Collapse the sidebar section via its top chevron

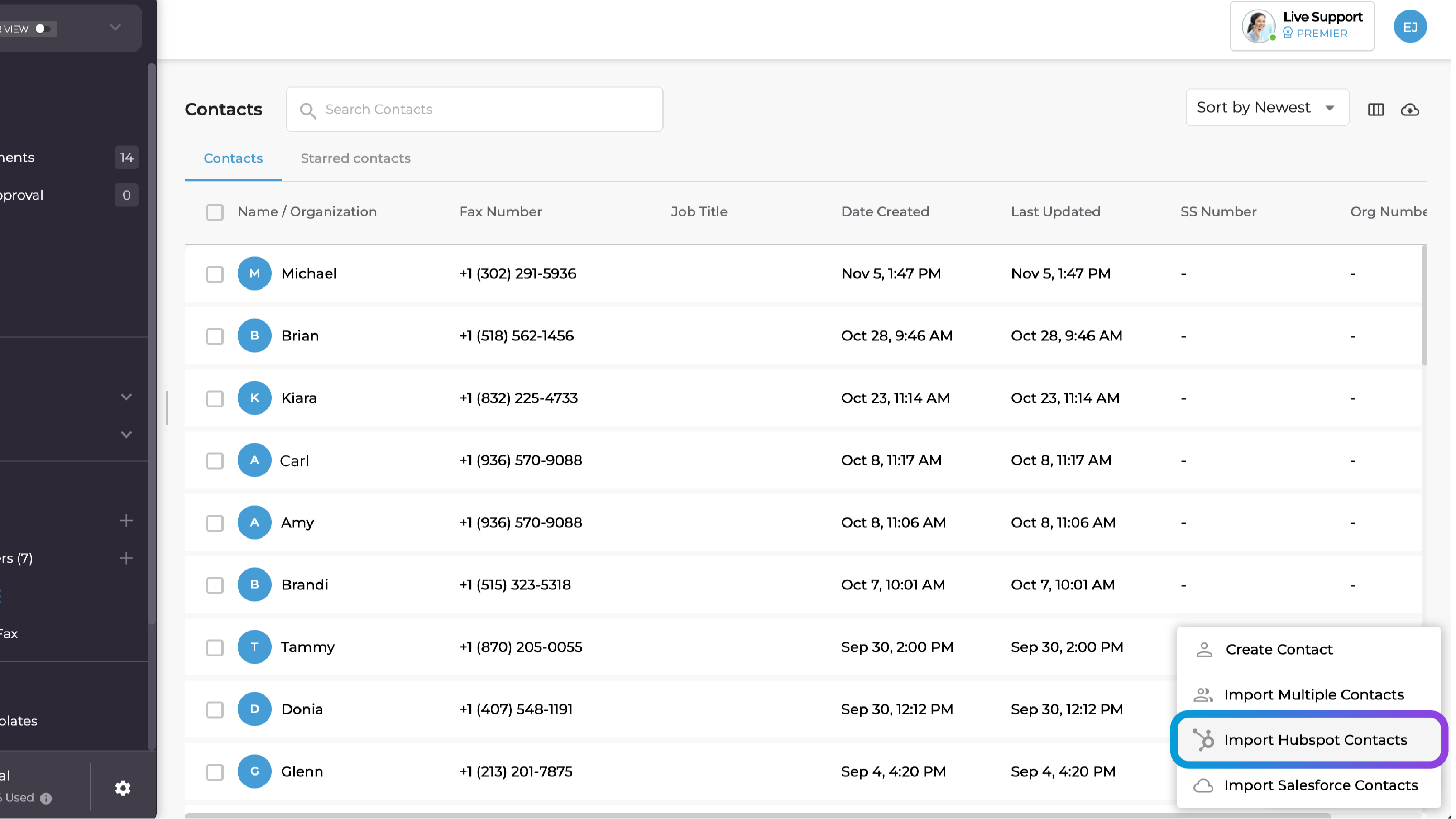coord(126,397)
